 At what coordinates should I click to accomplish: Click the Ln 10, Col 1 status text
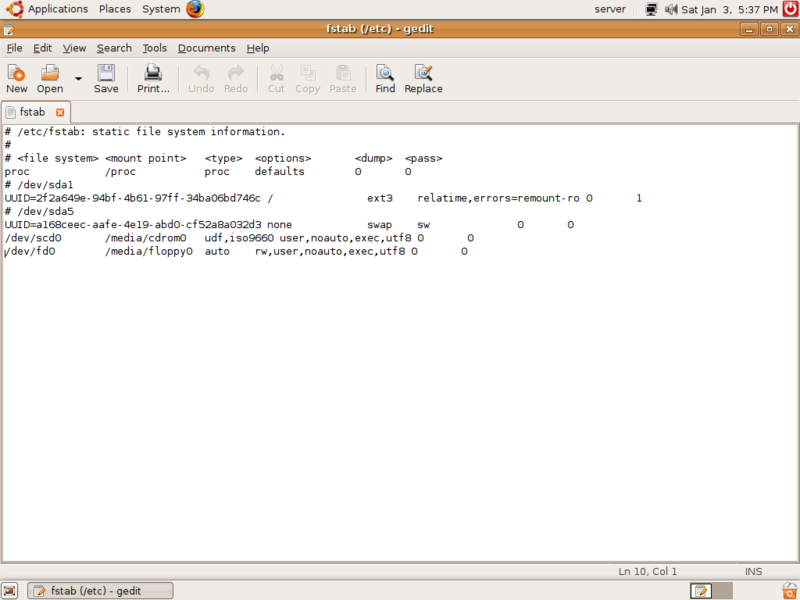pos(647,571)
